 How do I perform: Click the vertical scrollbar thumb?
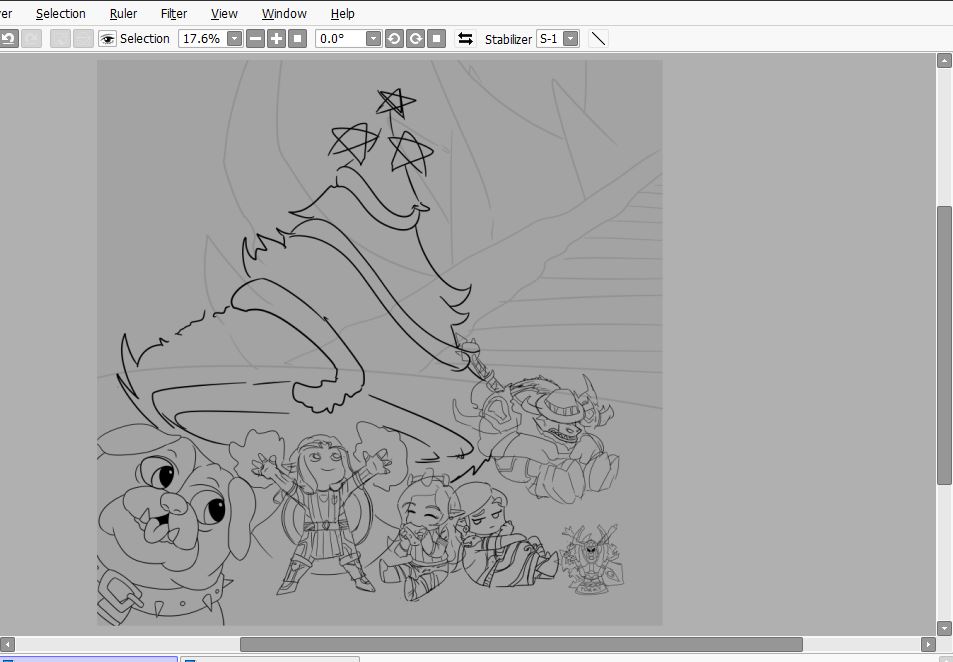pos(944,345)
